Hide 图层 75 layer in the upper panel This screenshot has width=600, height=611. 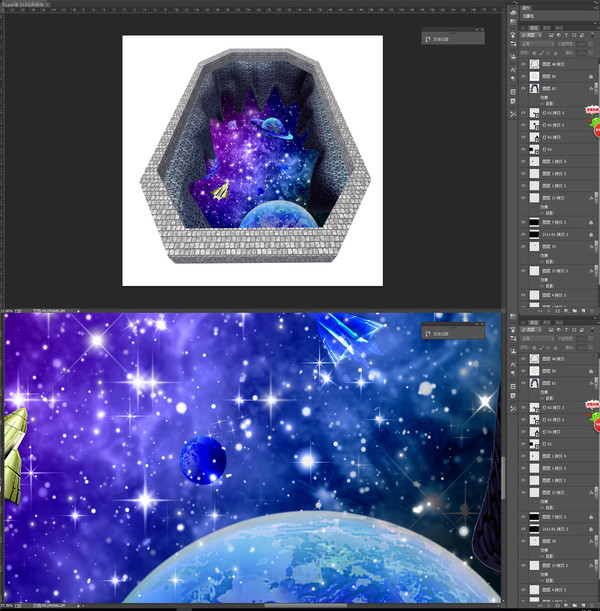coord(523,246)
